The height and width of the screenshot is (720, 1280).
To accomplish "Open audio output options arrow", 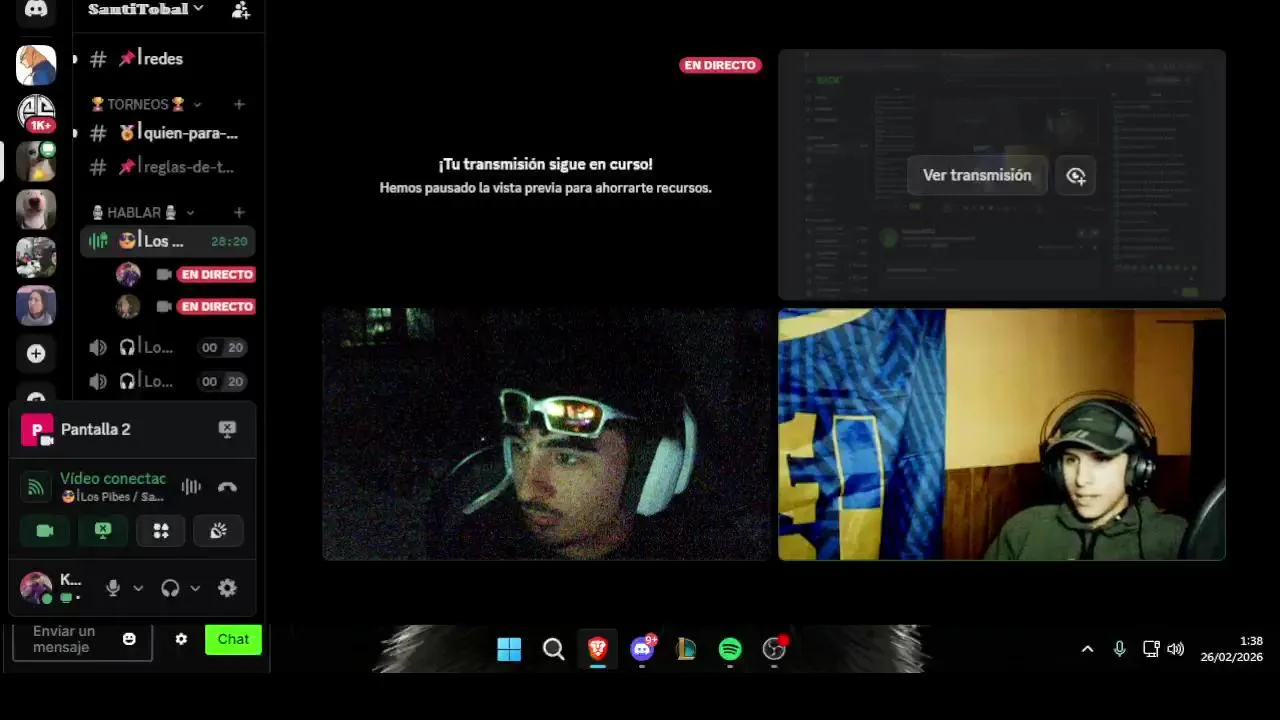I will (195, 588).
